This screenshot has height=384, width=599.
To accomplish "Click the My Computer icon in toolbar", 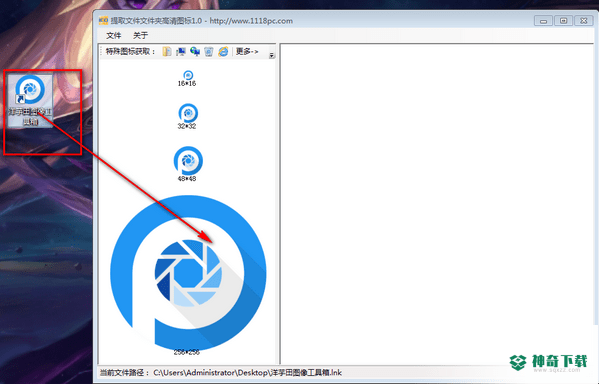I will [181, 51].
